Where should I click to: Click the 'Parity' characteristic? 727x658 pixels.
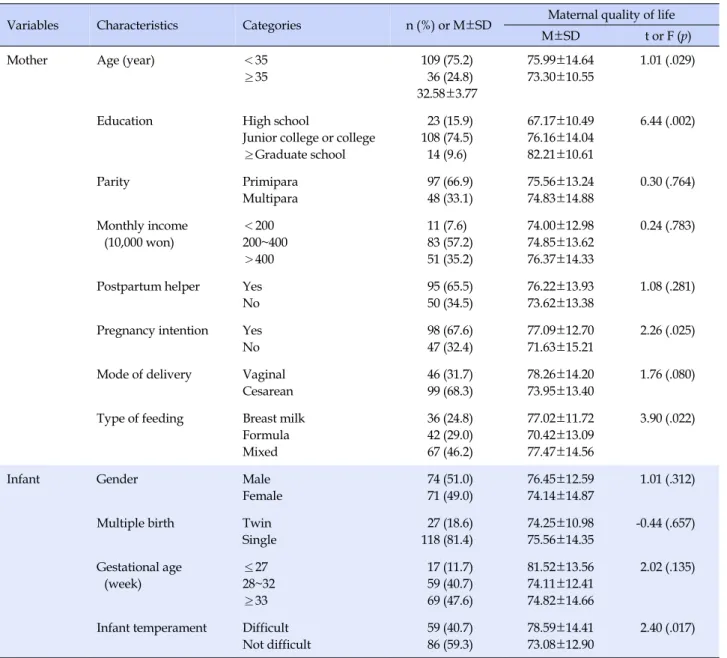(x=113, y=182)
